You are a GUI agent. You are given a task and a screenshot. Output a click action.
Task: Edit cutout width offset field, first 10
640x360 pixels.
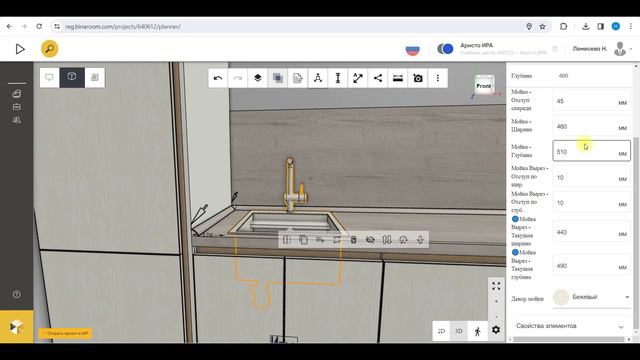click(591, 178)
